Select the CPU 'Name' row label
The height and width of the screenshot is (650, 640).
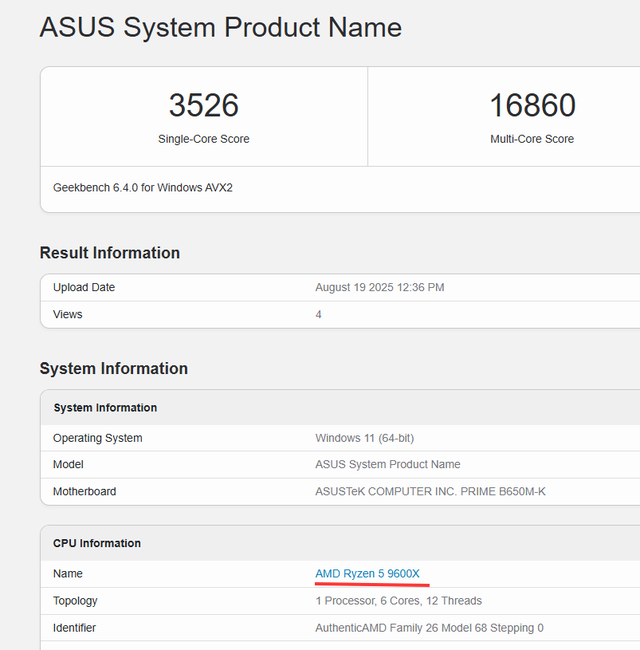(x=68, y=574)
